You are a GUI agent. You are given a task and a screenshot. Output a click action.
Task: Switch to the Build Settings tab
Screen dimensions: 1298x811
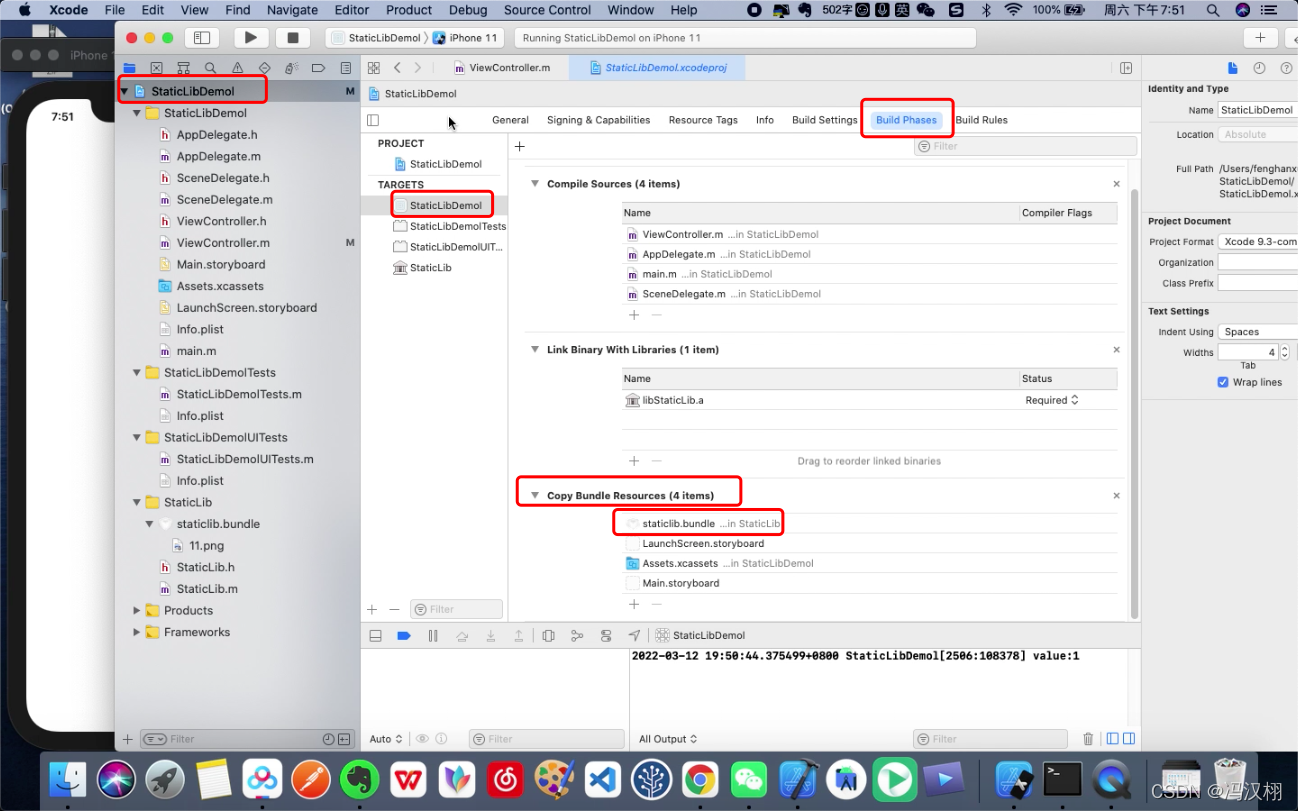tap(824, 120)
